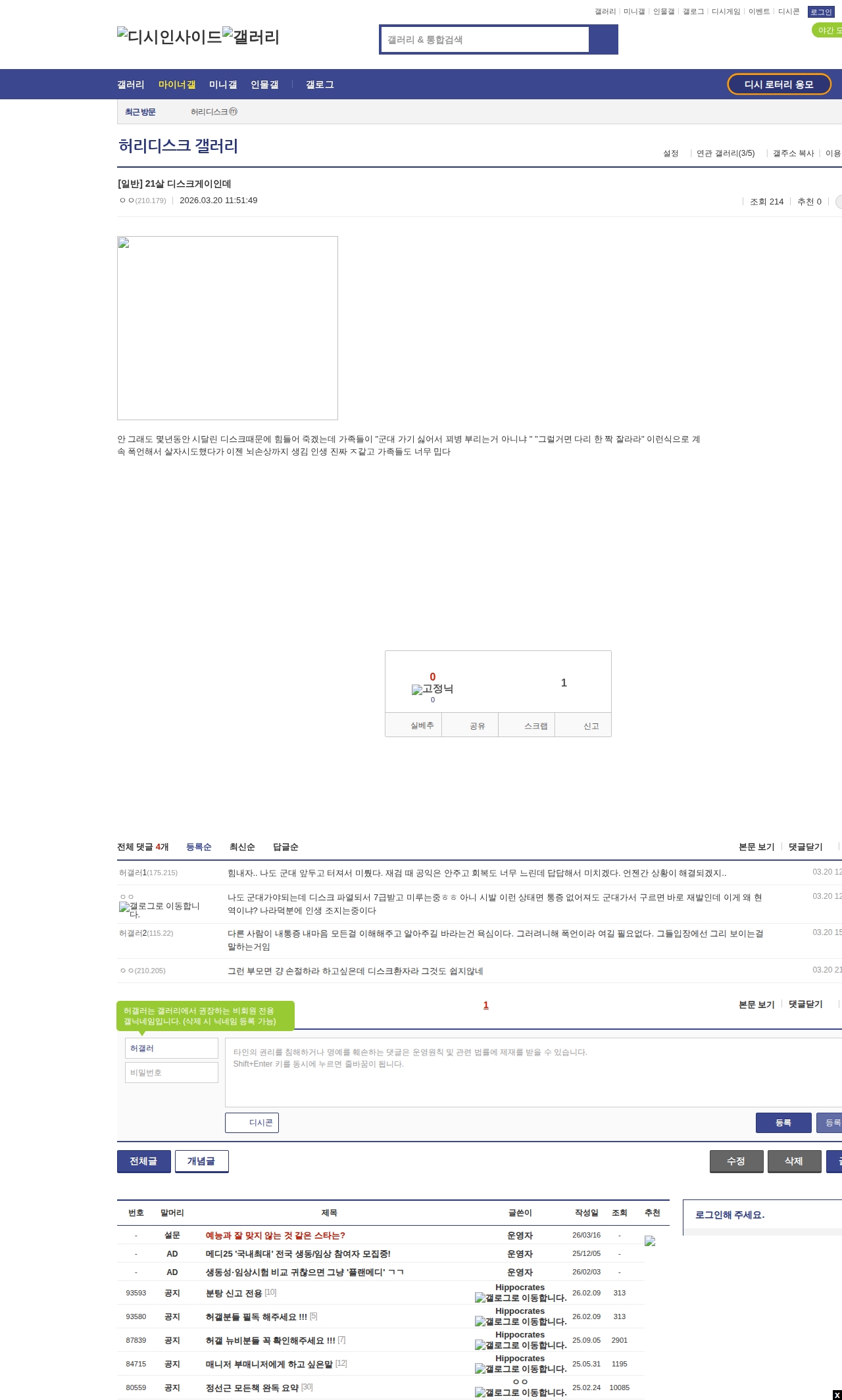Click 본문 보기 below the comment list
Viewport: 842px width, 1400px height.
(x=756, y=1004)
